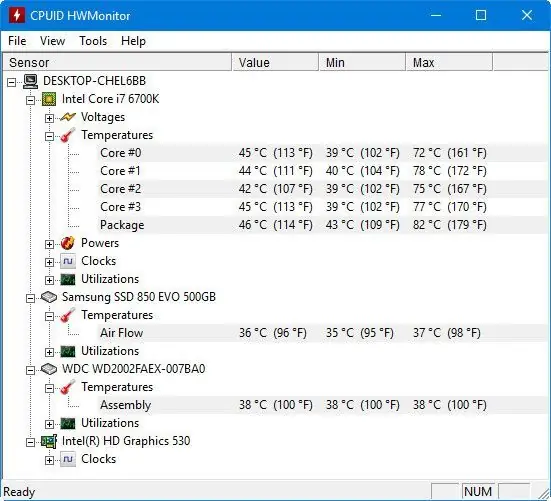
Task: Click Core #2 current value 42 °C (107 °F)
Action: click(276, 189)
